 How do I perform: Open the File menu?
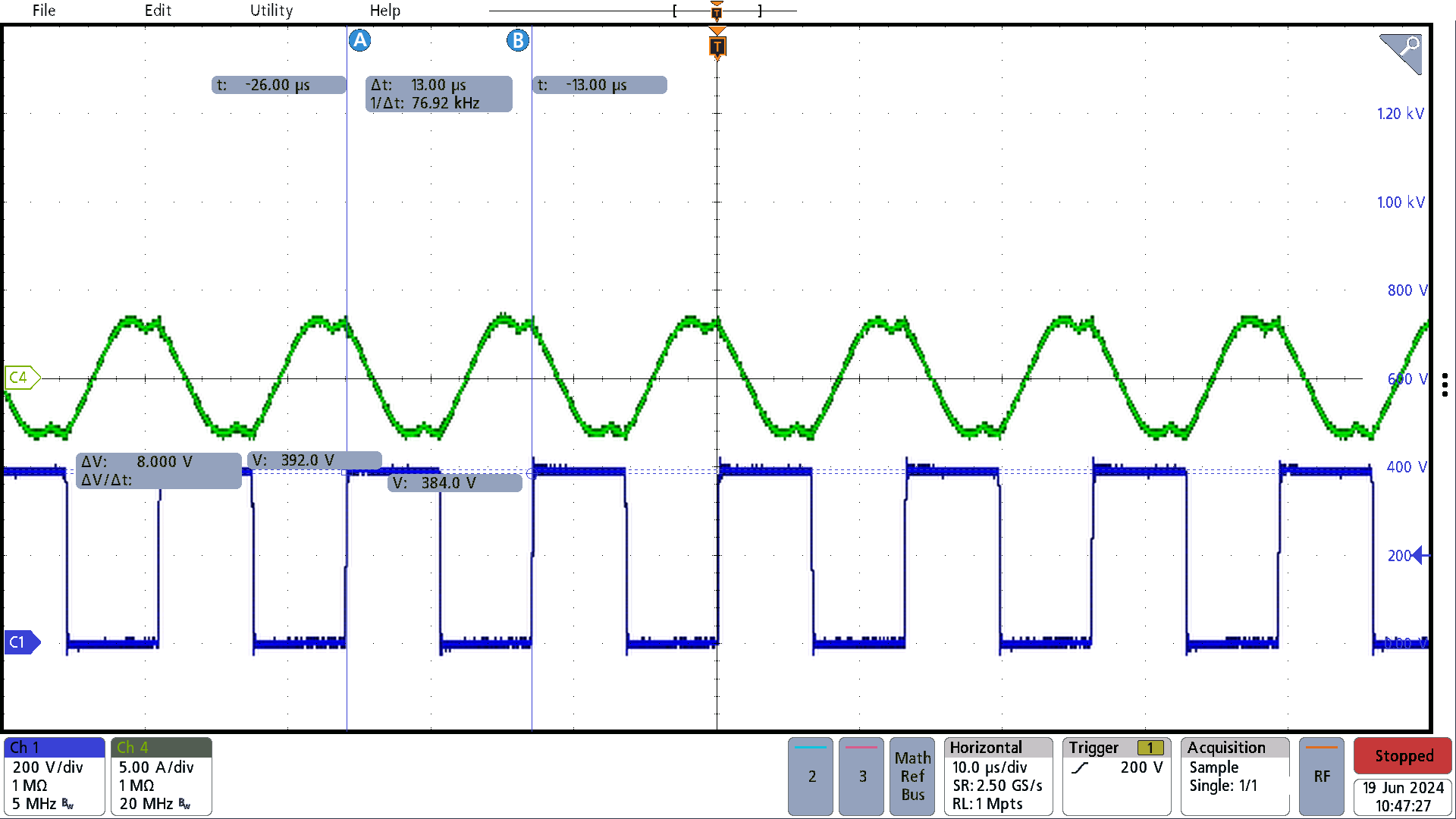click(x=44, y=11)
